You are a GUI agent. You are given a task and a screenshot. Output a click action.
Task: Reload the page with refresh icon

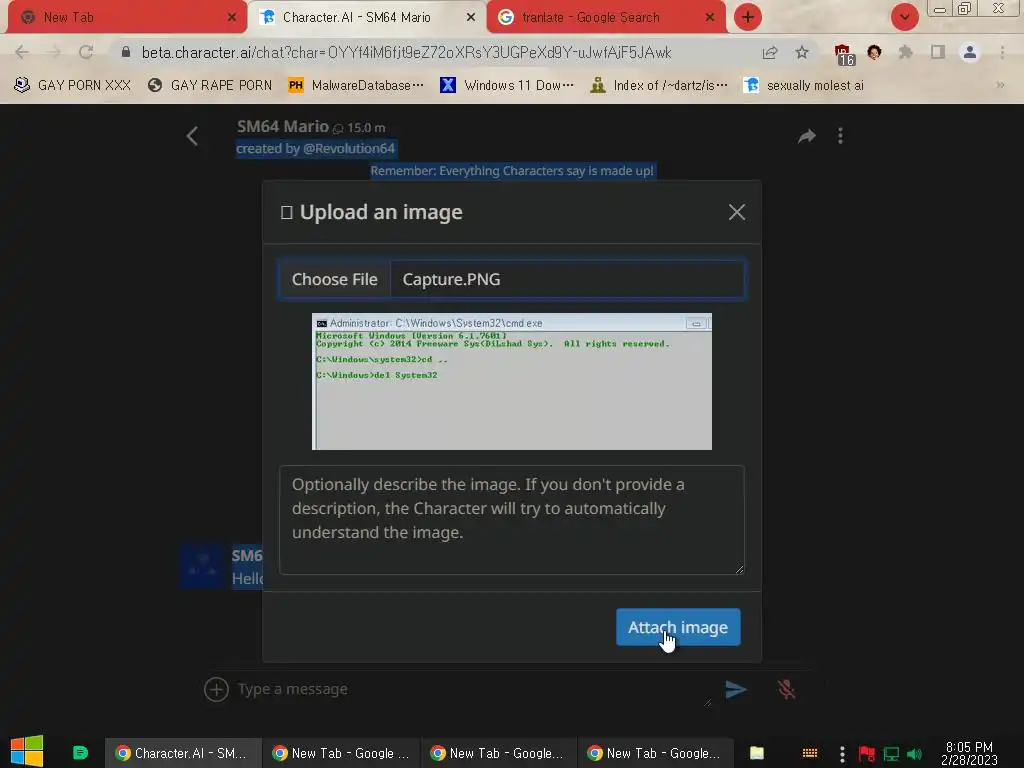point(86,52)
